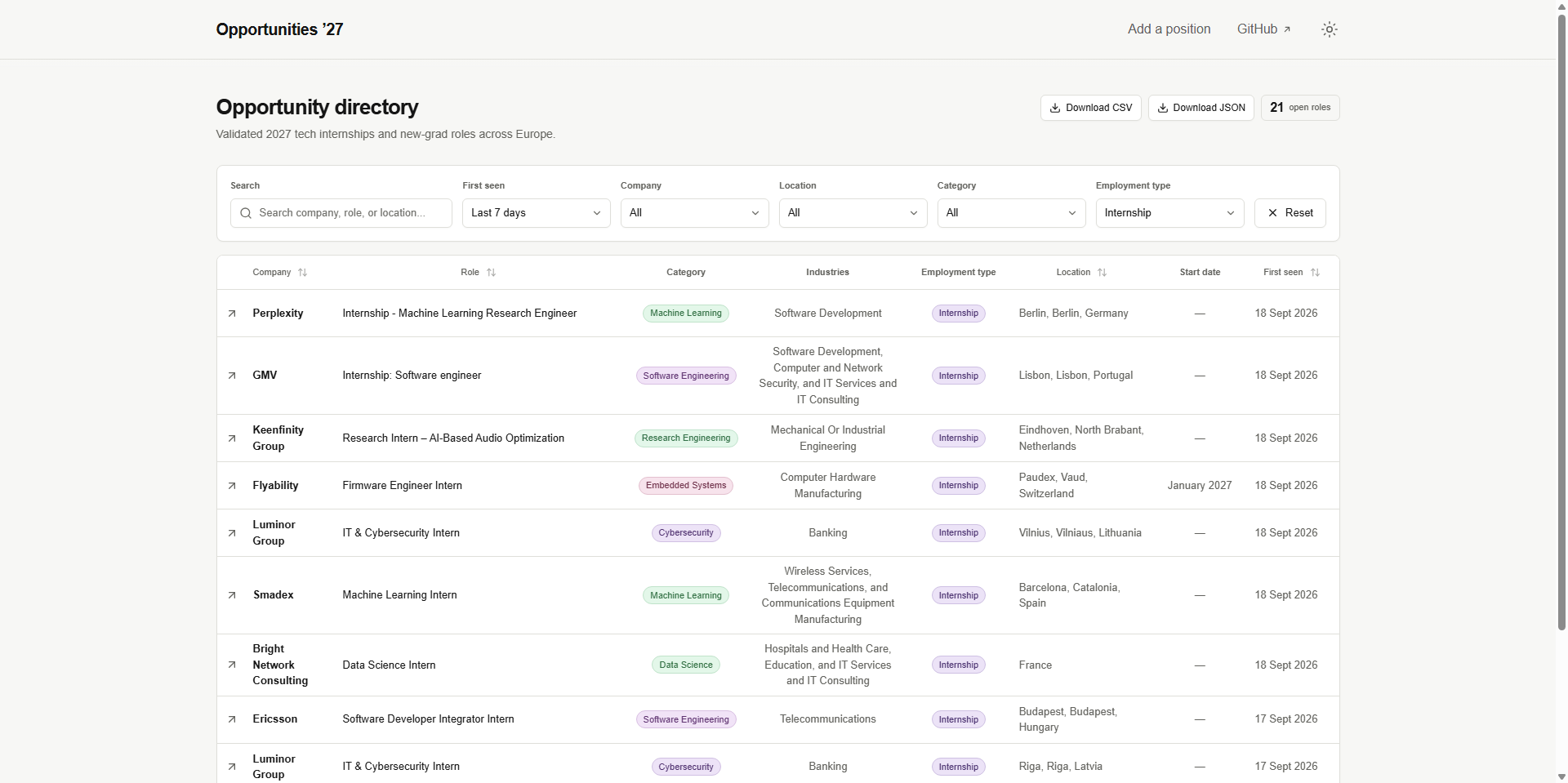Click the 'Berlin, Berlin, Germany' location cell
Image resolution: width=1568 pixels, height=783 pixels.
click(1073, 314)
